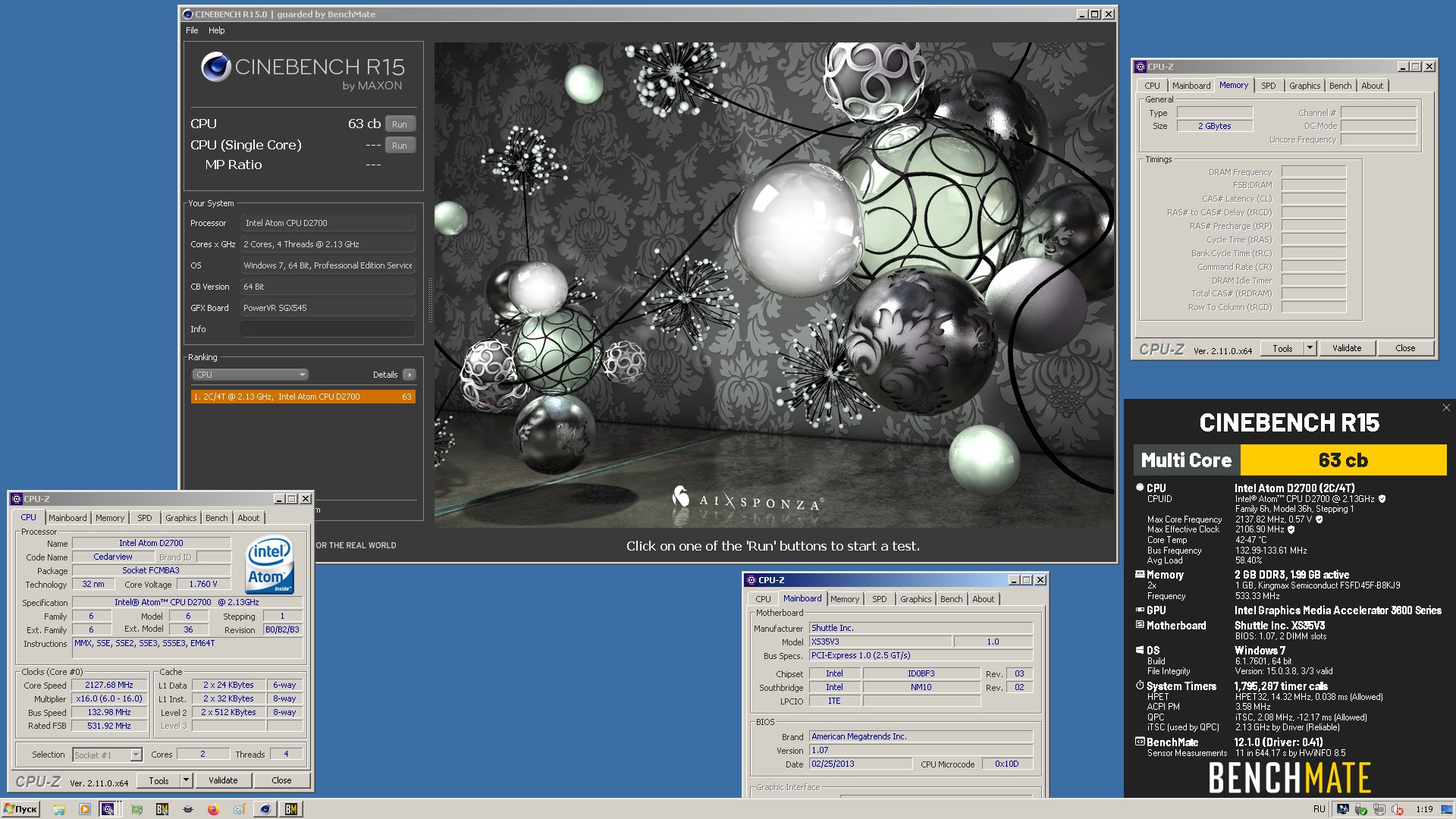1456x819 pixels.
Task: Click the Memory section icon in BenchMate
Action: point(1139,574)
